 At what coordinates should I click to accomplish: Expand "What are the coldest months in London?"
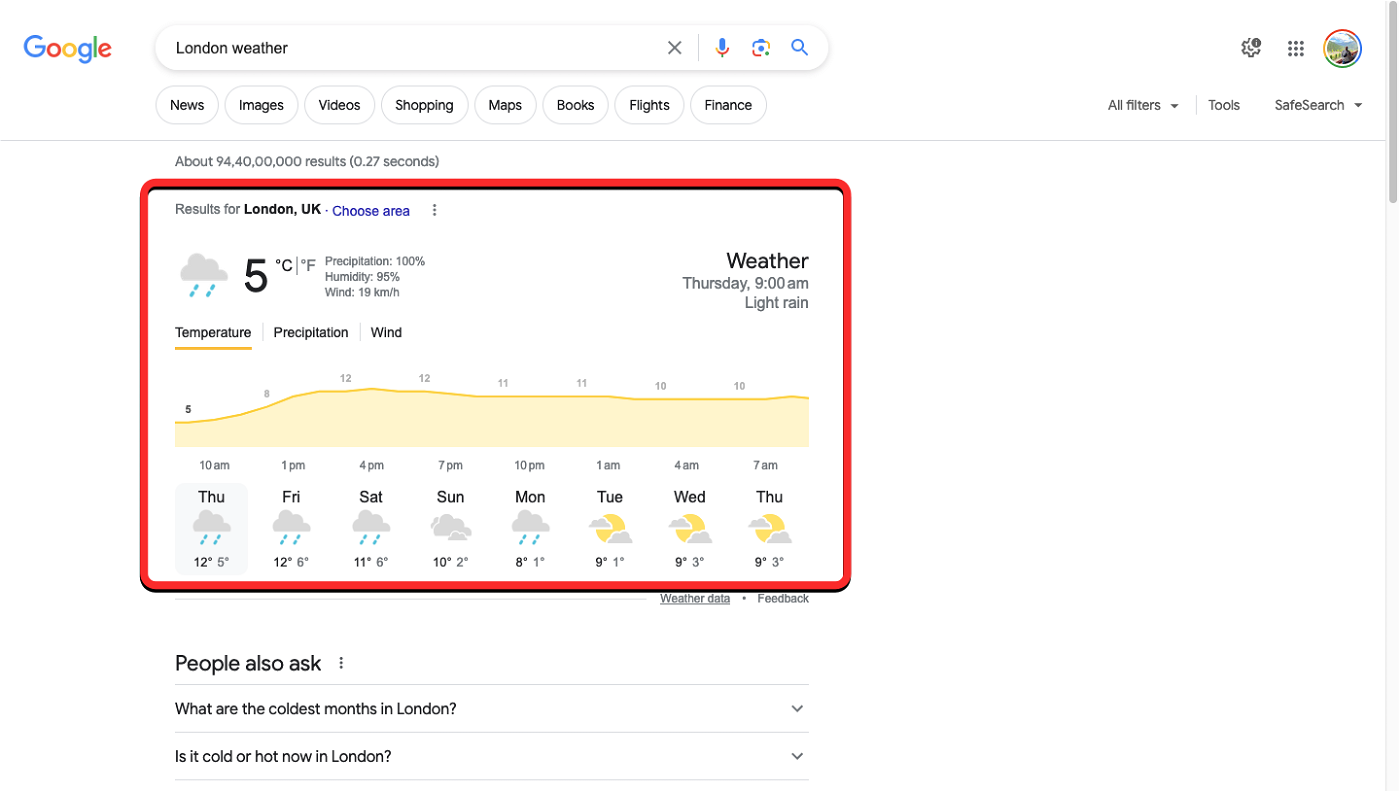491,709
